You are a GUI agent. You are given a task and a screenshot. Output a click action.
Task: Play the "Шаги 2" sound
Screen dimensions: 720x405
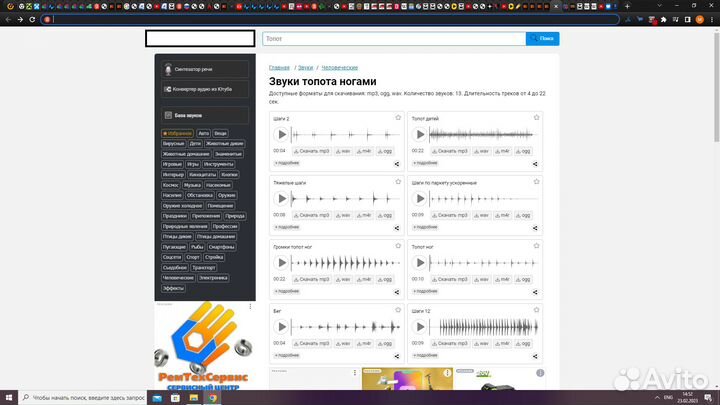click(x=282, y=134)
